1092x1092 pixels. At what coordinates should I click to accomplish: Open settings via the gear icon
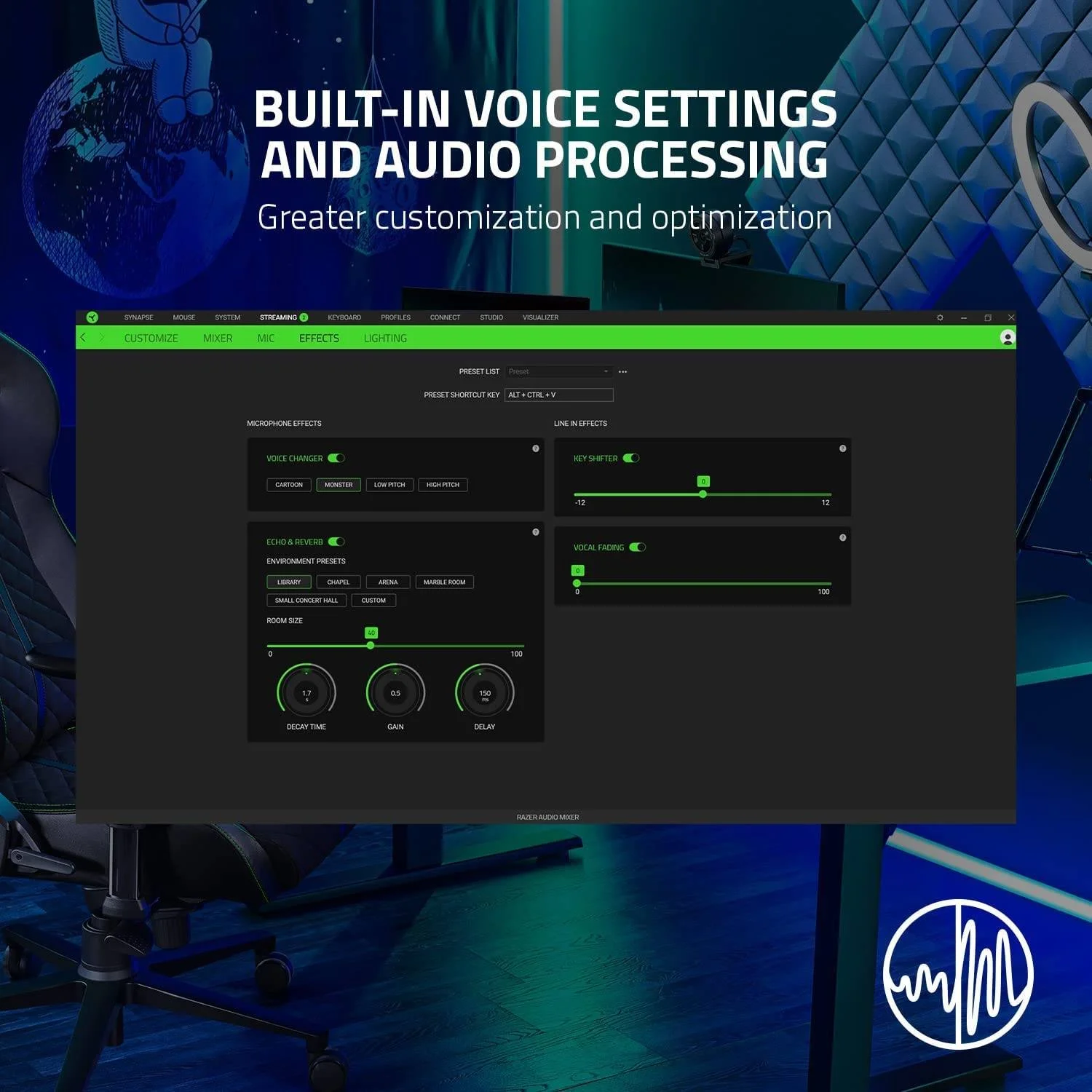pyautogui.click(x=940, y=317)
